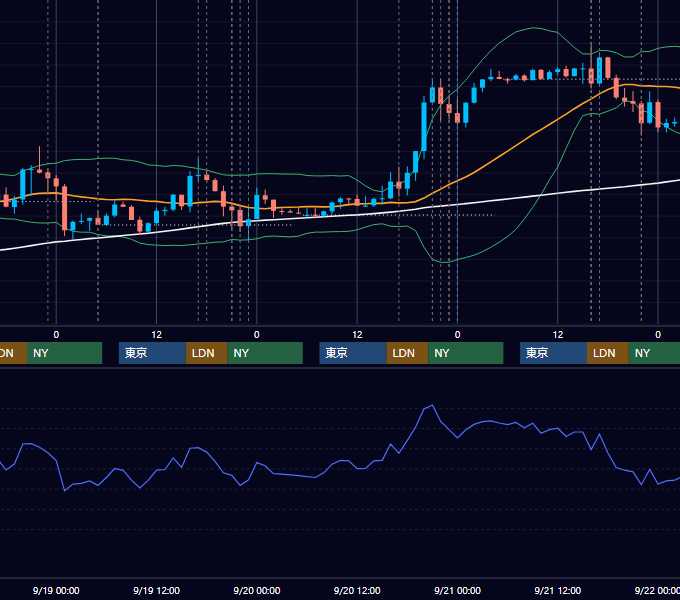Click the LDN session block on 9/21
Screen dimensions: 680x600
(x=608, y=353)
